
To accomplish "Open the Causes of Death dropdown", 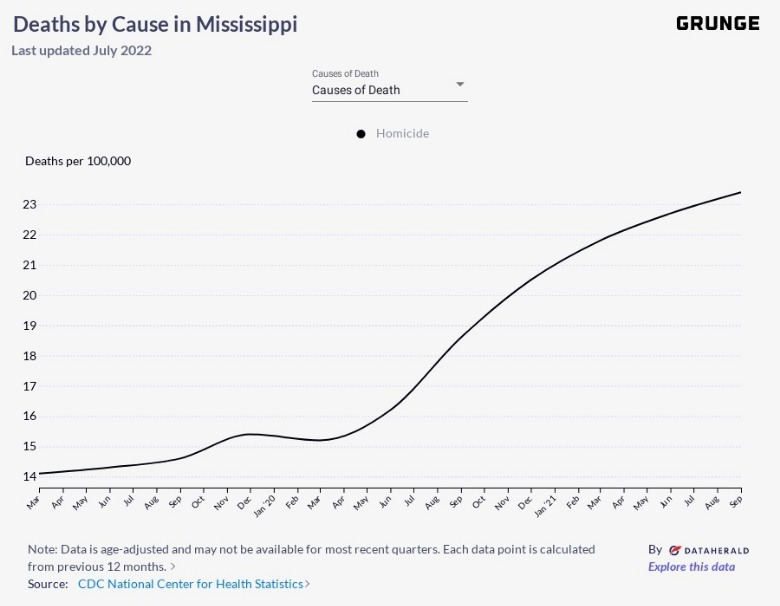I will (389, 90).
